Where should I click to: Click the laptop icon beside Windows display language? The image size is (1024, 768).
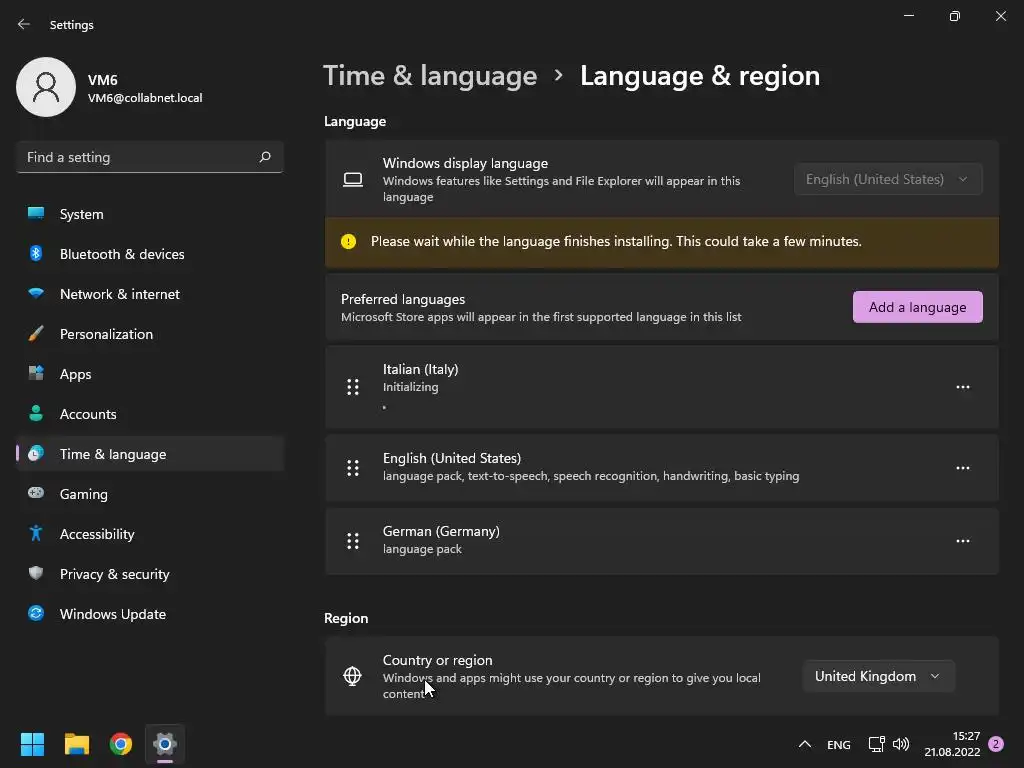(353, 179)
